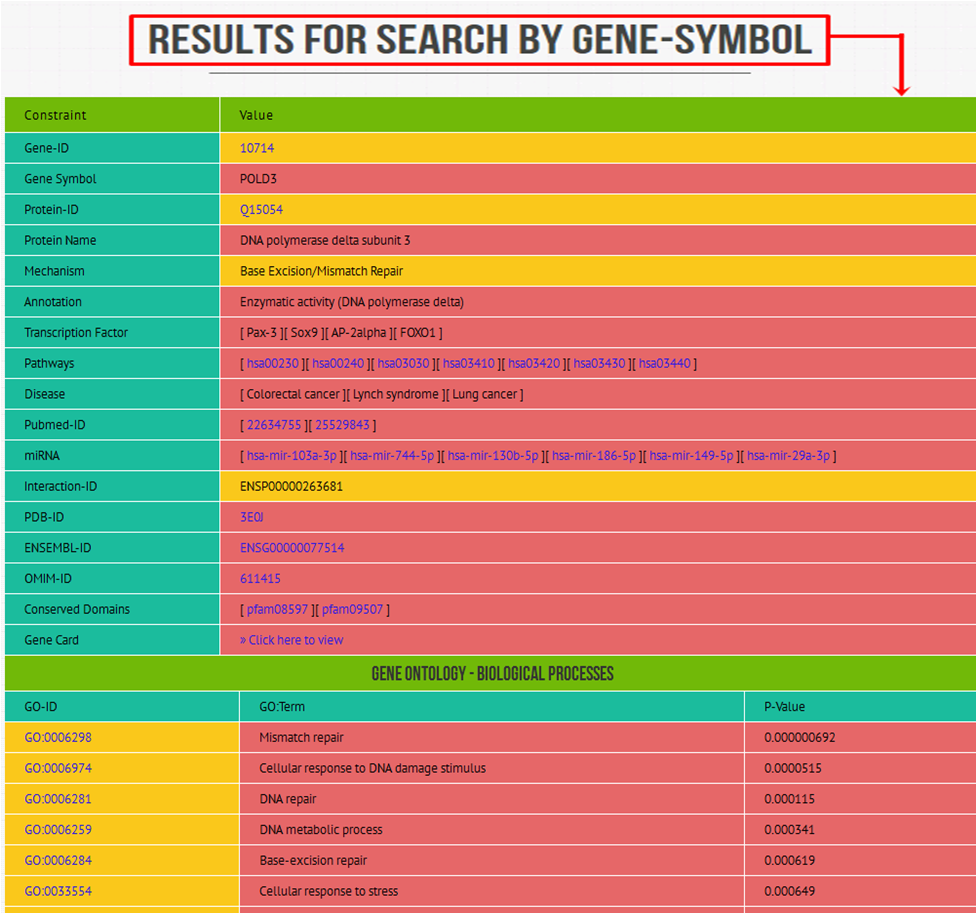Open conserved domain pfam08597 link
The height and width of the screenshot is (914, 977).
[x=277, y=609]
